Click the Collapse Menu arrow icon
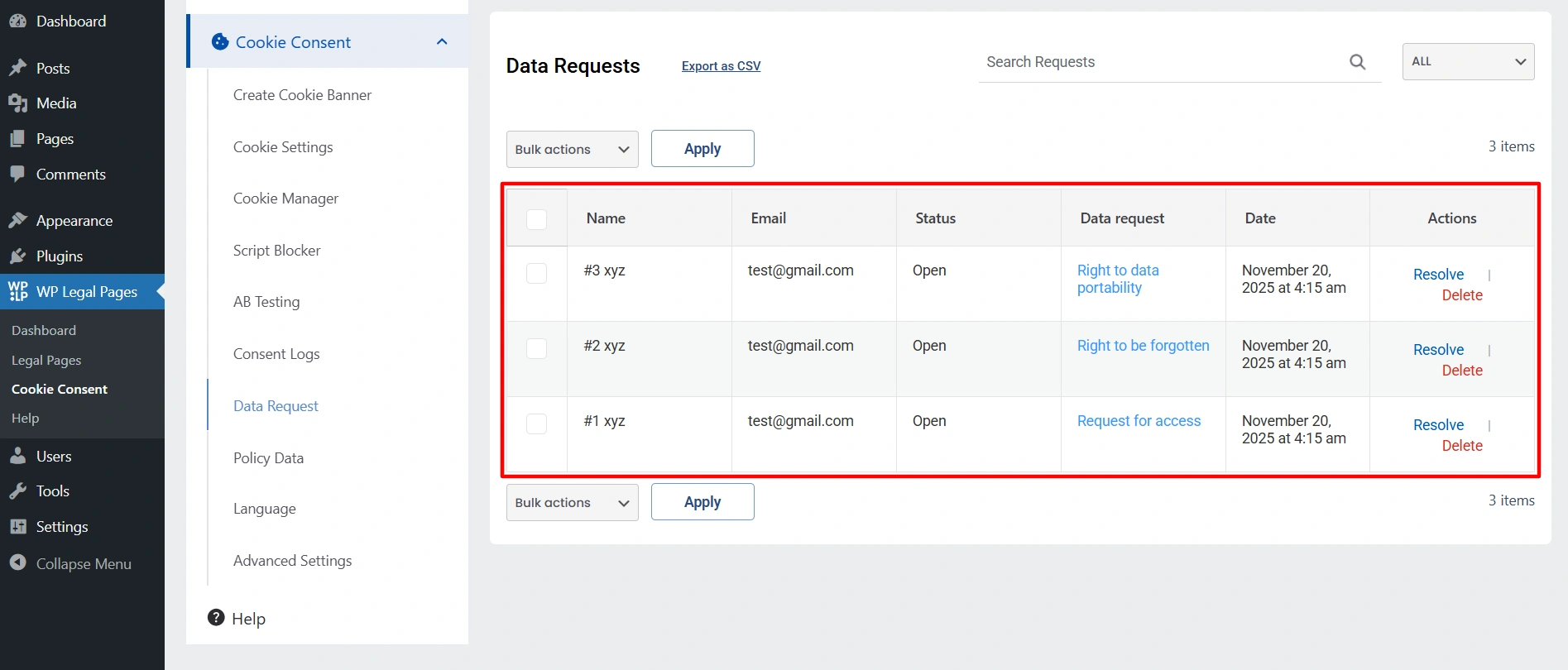Image resolution: width=1568 pixels, height=670 pixels. tap(17, 563)
